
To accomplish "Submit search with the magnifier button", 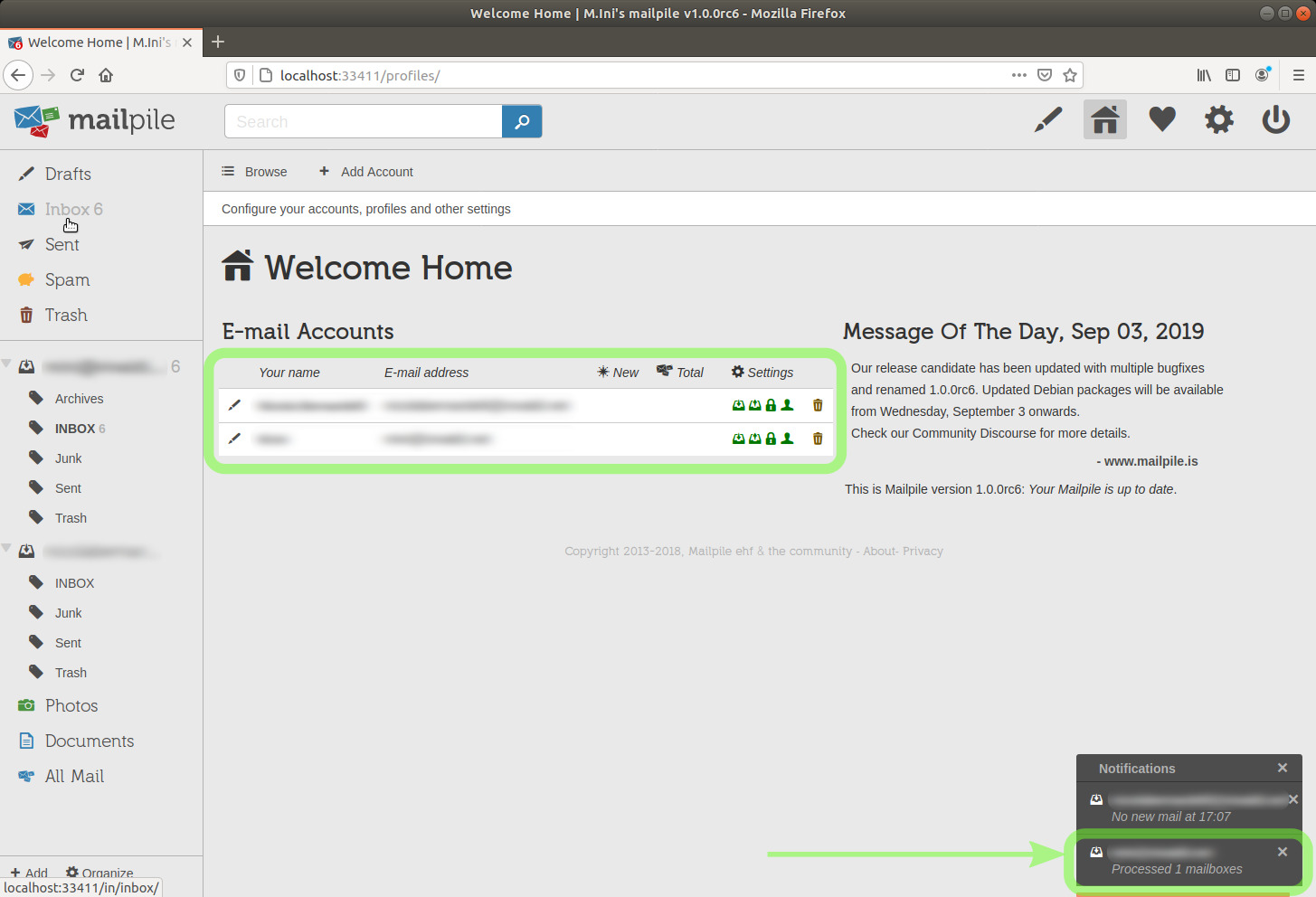I will 522,121.
